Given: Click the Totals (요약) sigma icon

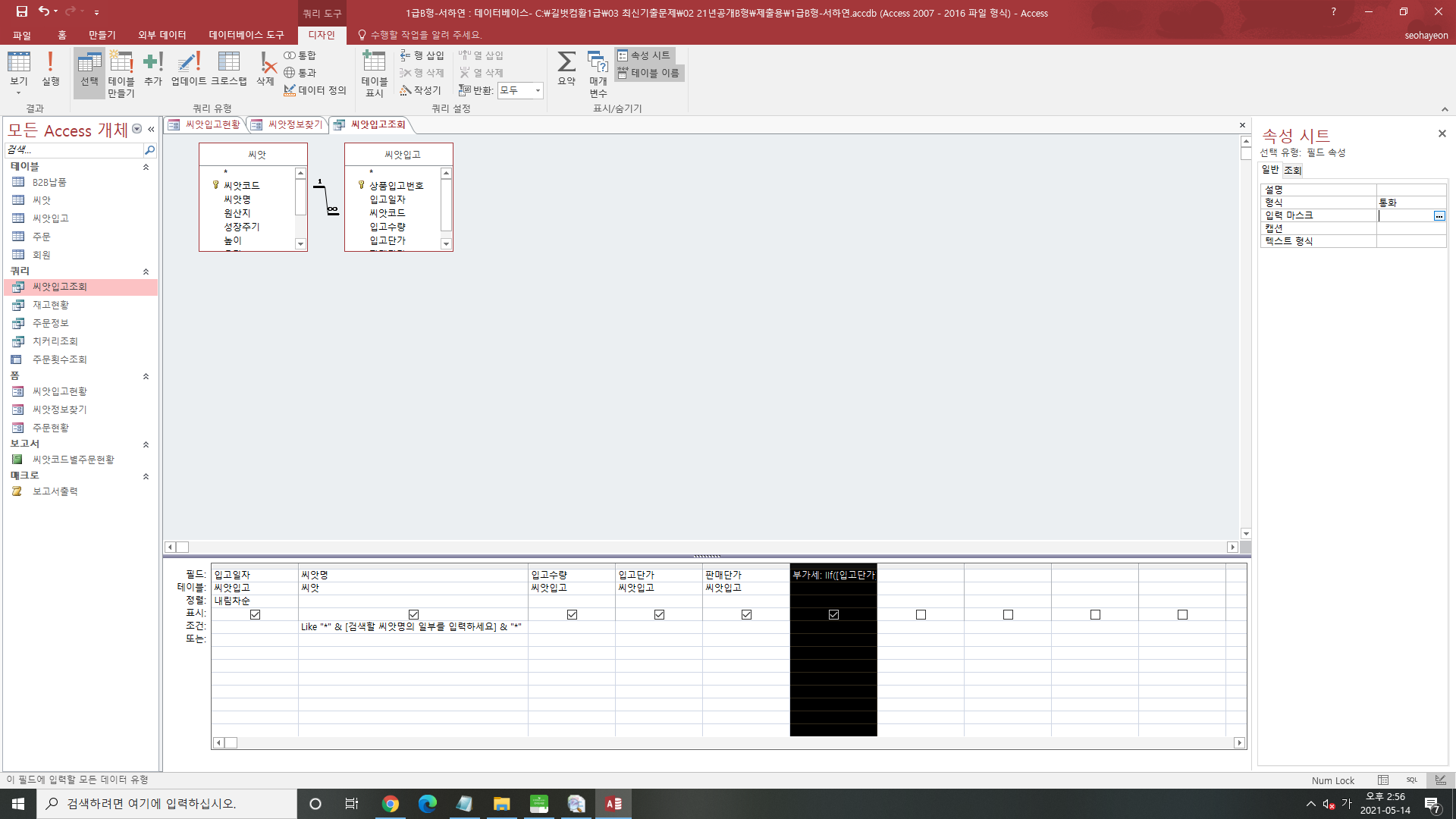Looking at the screenshot, I should tap(566, 69).
